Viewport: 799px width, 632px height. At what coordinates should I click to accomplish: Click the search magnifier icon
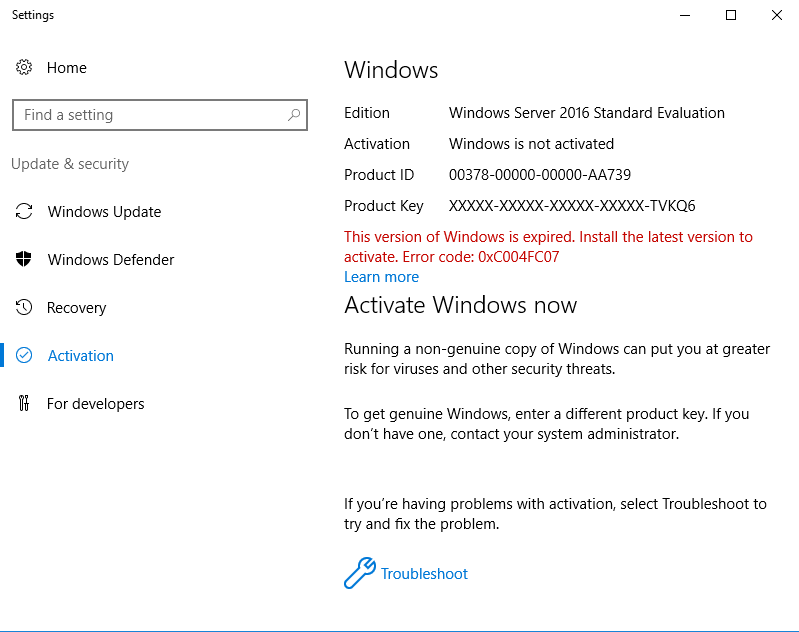point(294,115)
